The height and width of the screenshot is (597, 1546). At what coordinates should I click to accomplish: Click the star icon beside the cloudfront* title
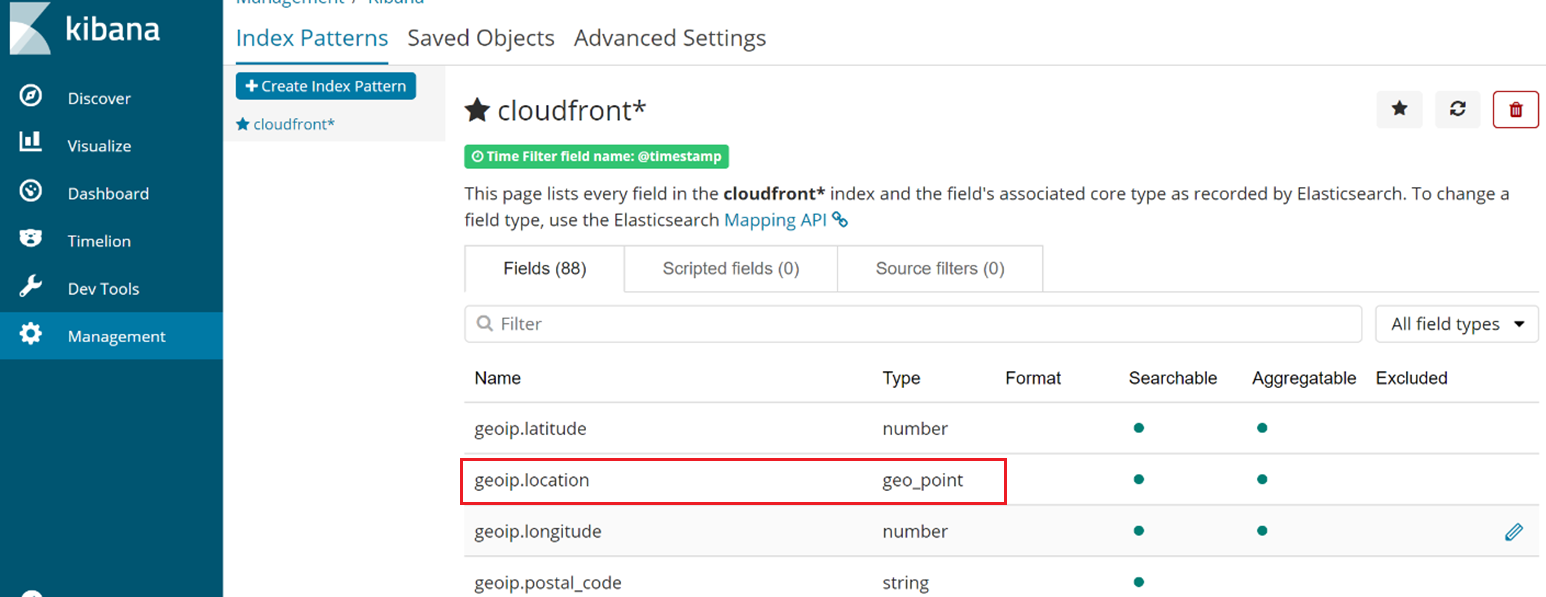tap(477, 110)
